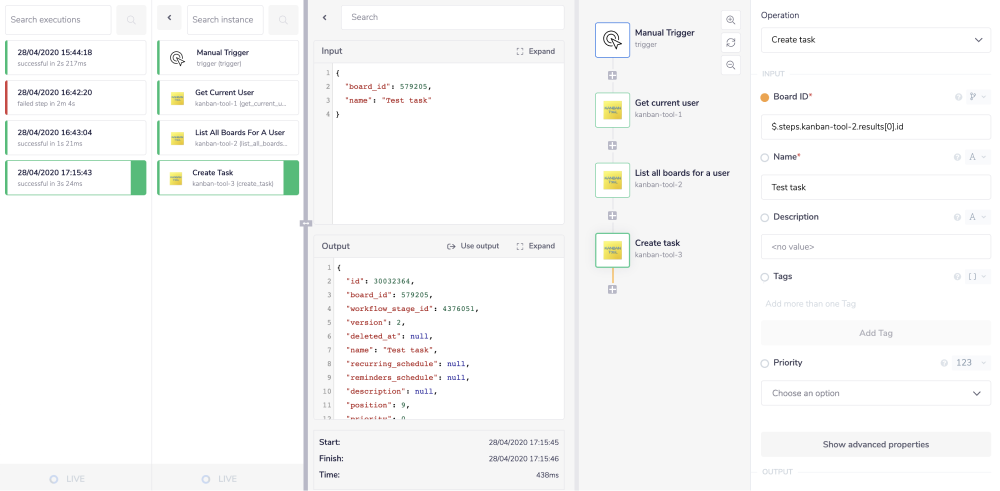Open the Name field type selector dropdown
This screenshot has width=1000, height=491.
tap(976, 157)
